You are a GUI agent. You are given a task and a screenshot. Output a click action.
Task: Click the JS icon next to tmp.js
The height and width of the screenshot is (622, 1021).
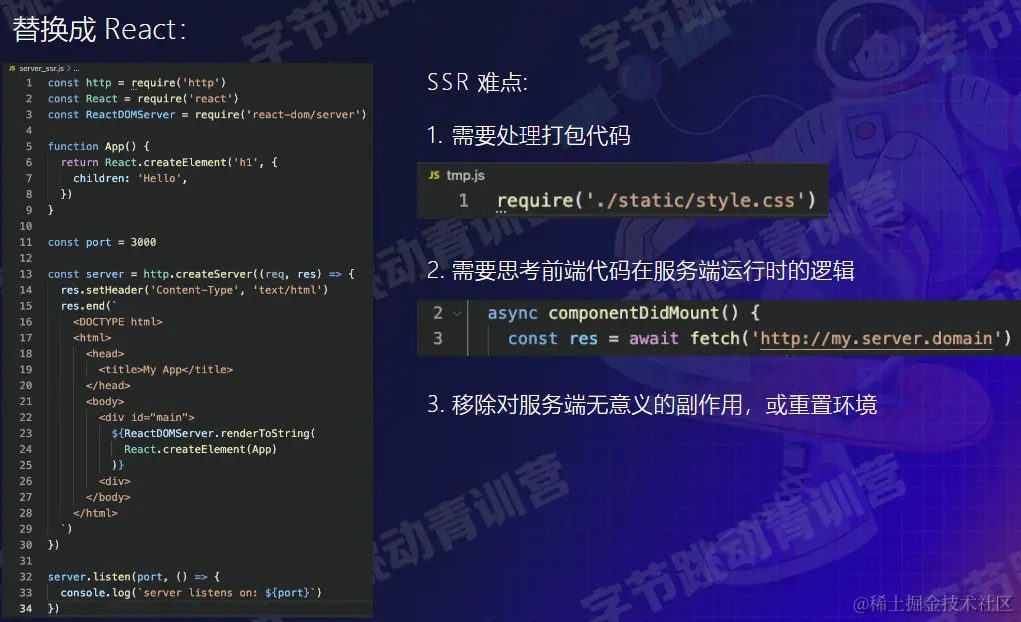[434, 175]
